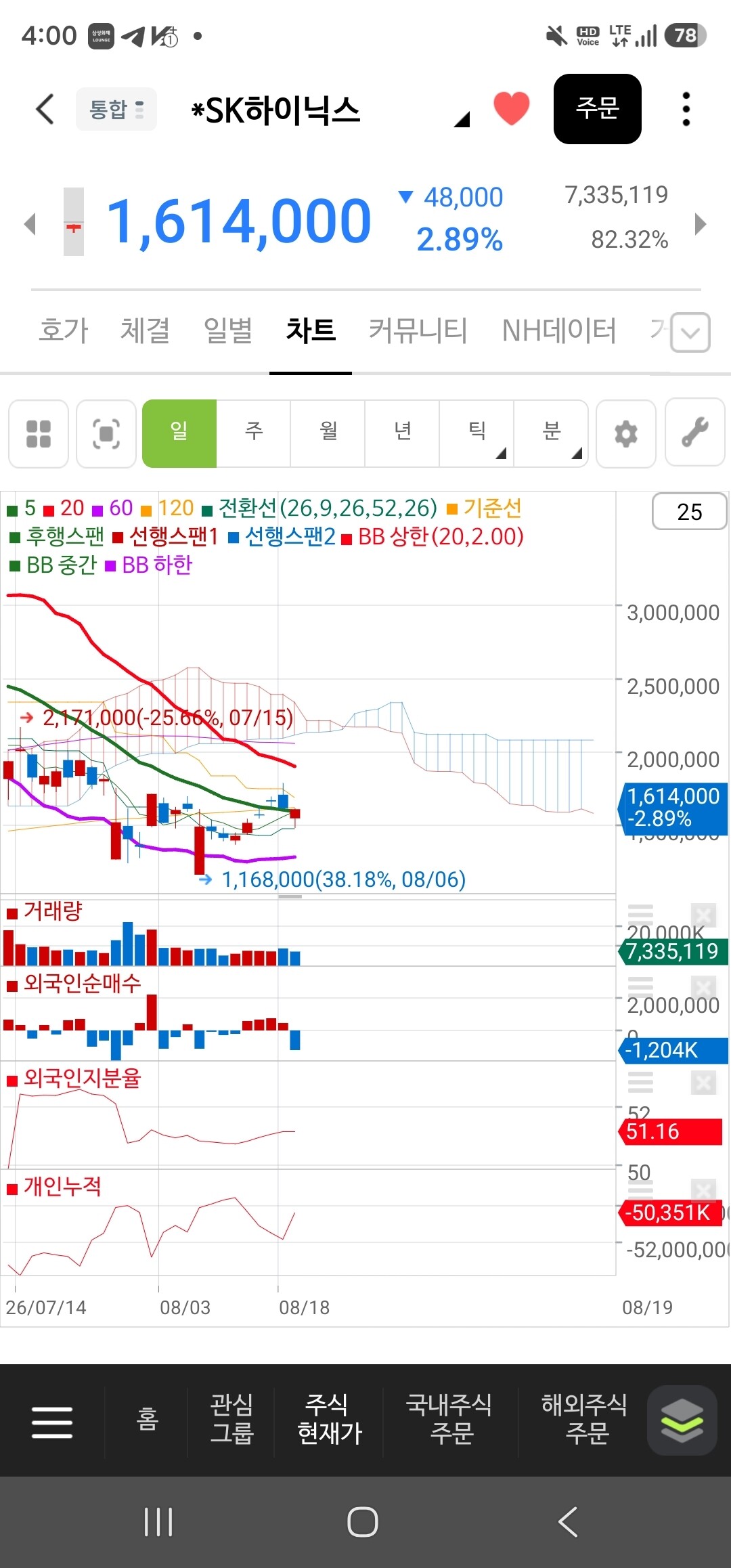Tap the 외국인지분율 indicator label
The height and width of the screenshot is (1568, 731).
(x=74, y=1078)
